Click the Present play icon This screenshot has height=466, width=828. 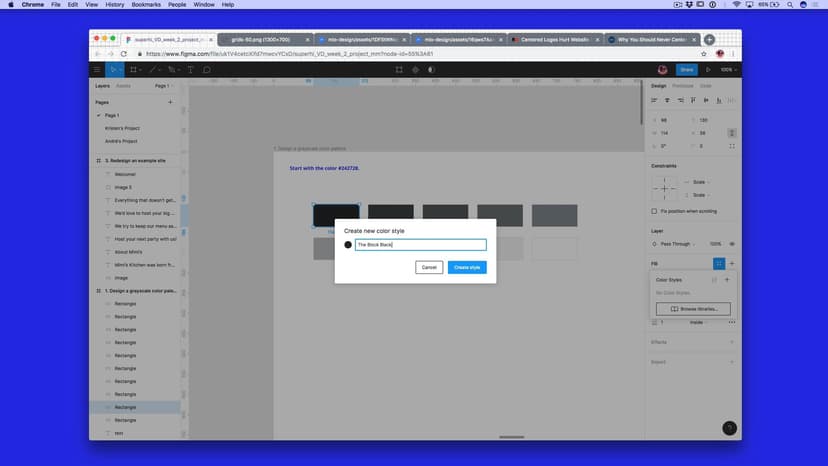[x=708, y=70]
